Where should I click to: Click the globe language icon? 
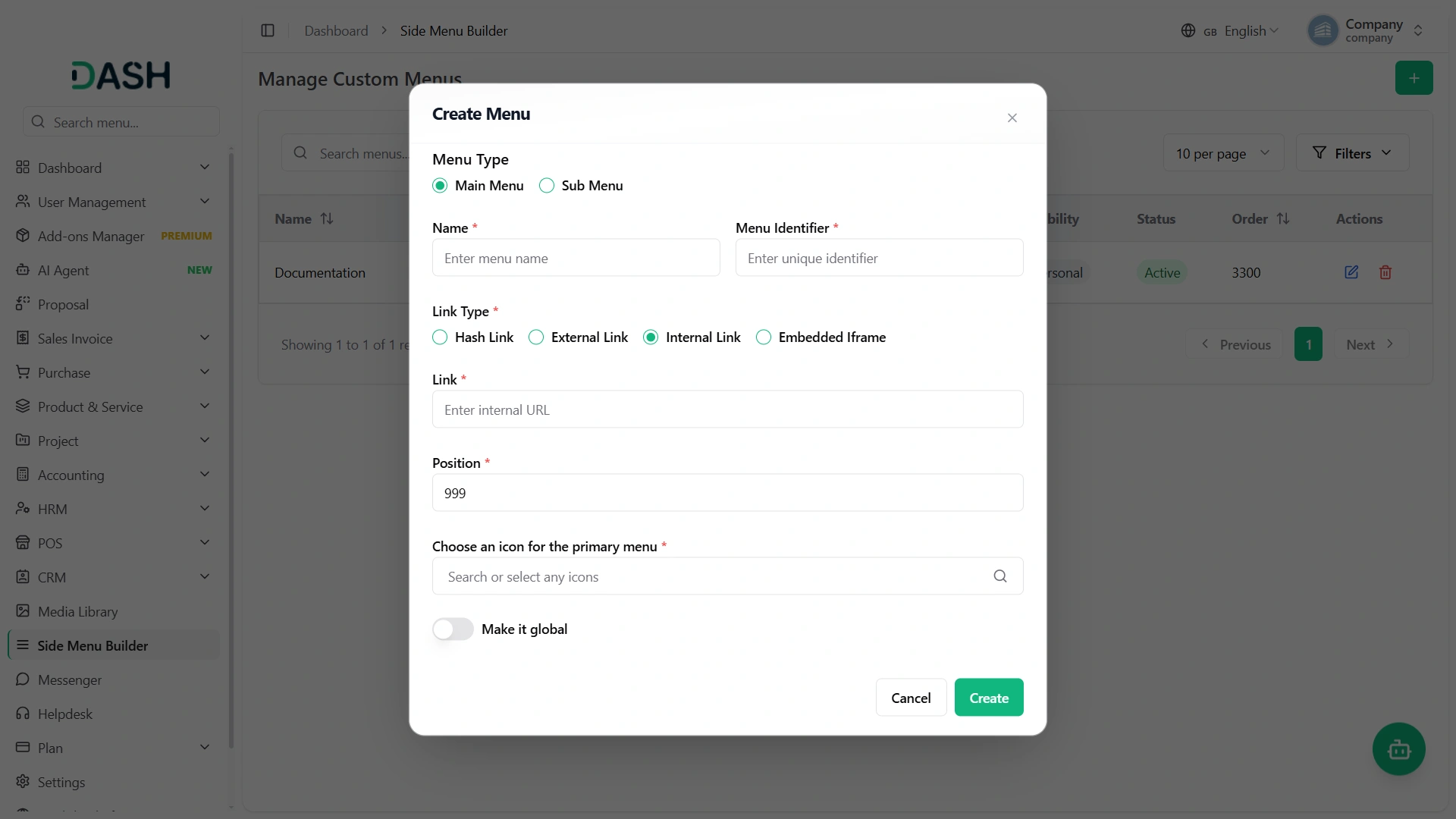coord(1188,30)
